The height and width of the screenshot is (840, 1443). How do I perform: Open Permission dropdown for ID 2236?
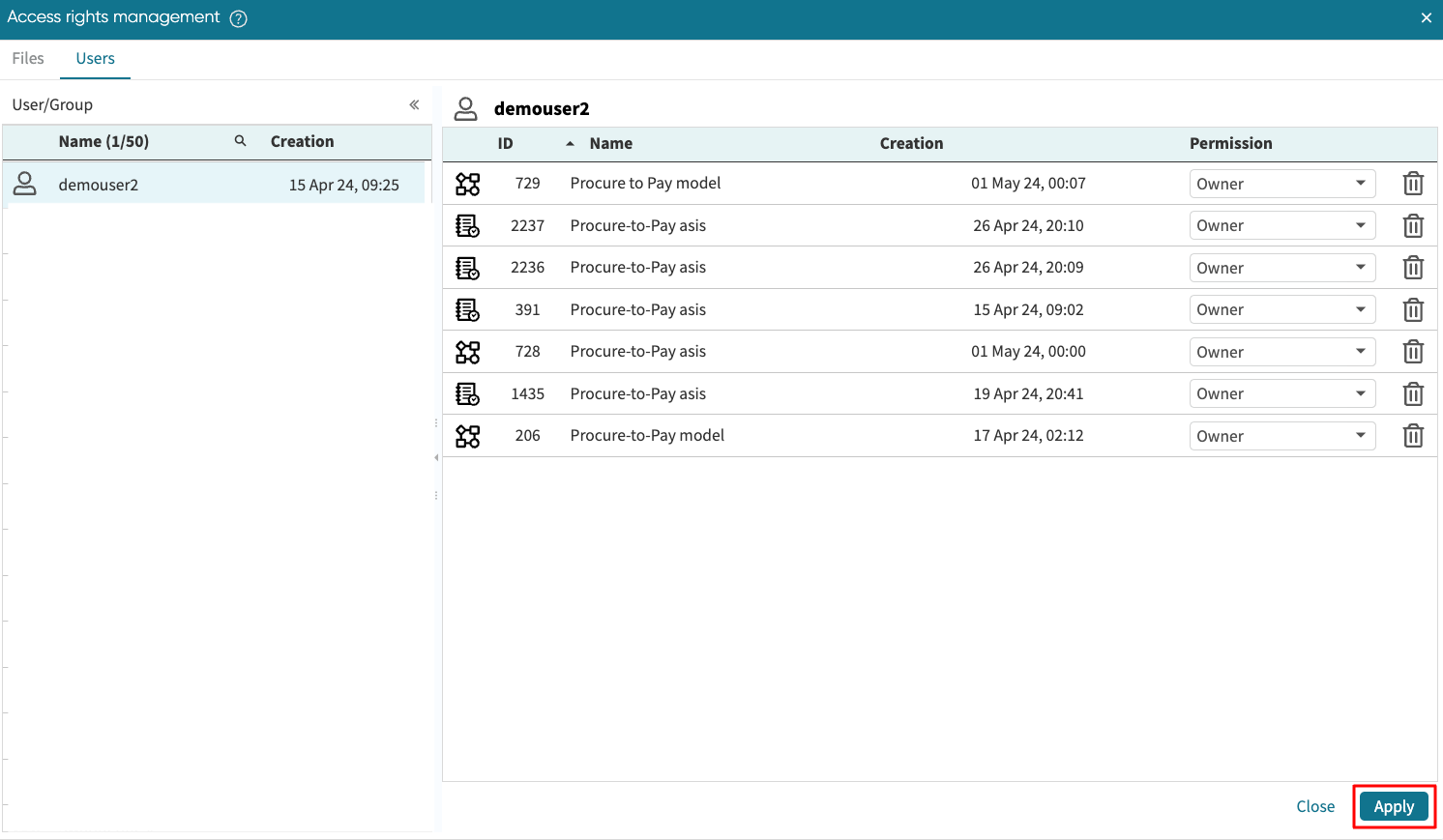(1281, 268)
